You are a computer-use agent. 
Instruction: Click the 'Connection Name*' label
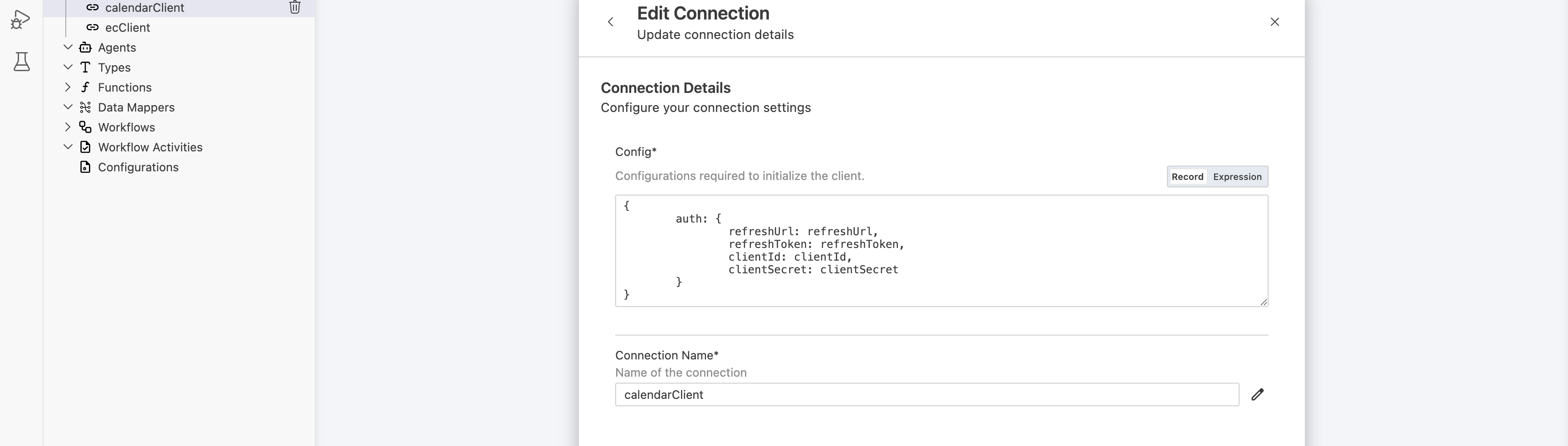[666, 355]
